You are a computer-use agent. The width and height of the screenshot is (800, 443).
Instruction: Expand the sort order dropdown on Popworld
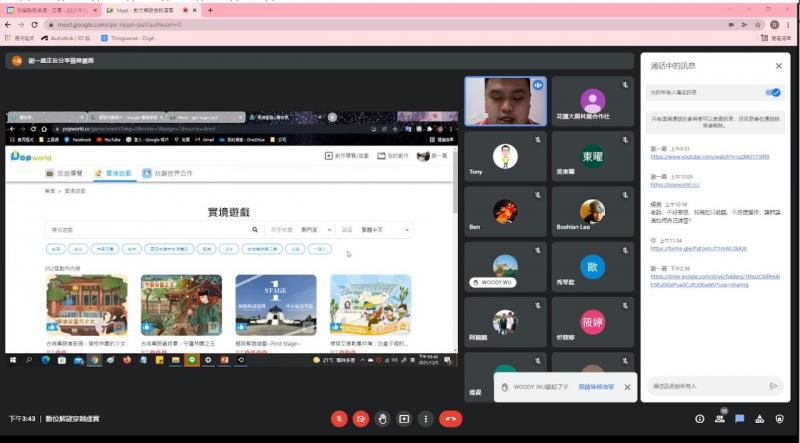316,230
